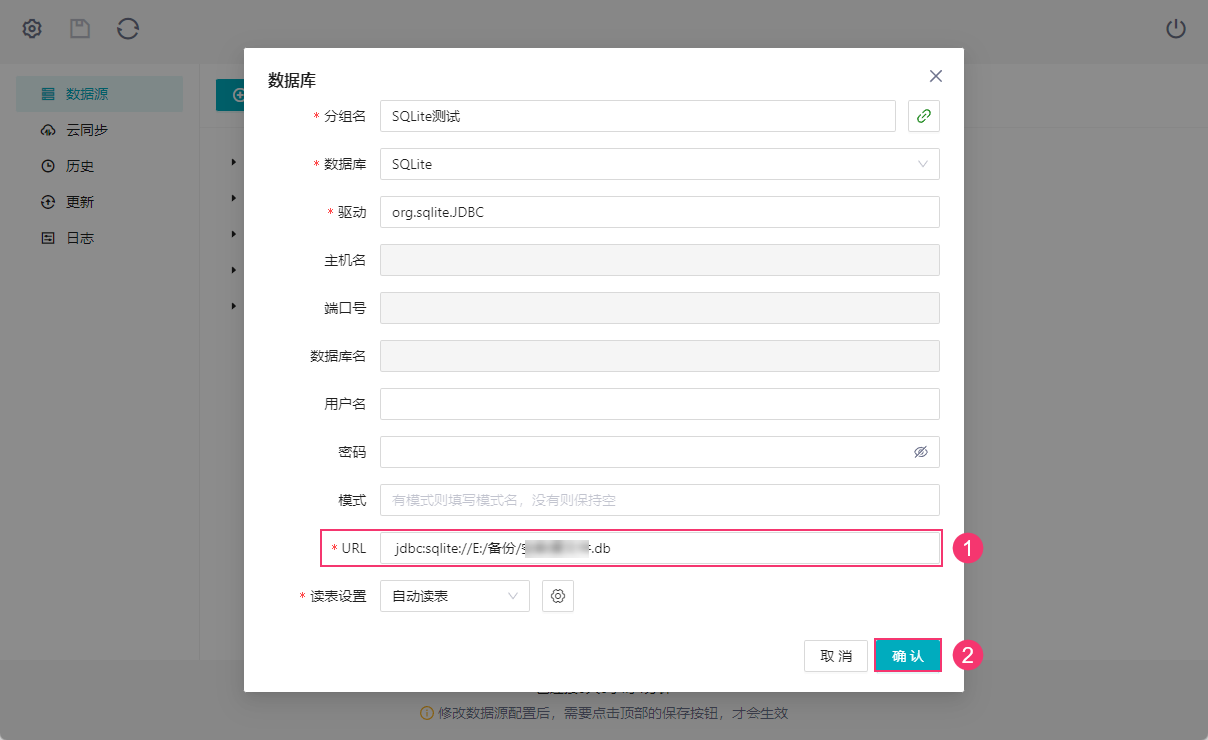Click the 数据源 database icon
The image size is (1208, 740).
pyautogui.click(x=47, y=94)
